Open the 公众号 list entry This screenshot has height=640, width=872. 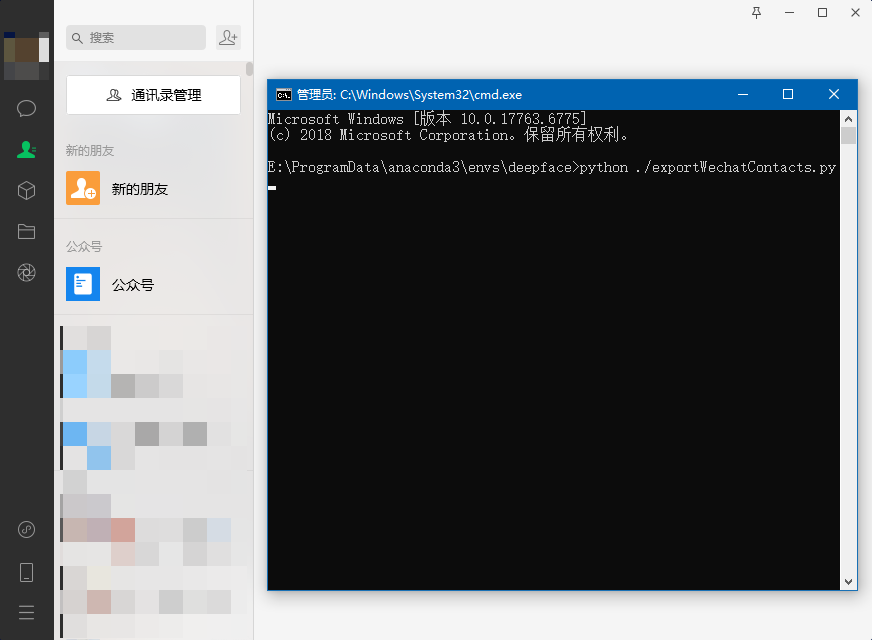[x=153, y=284]
